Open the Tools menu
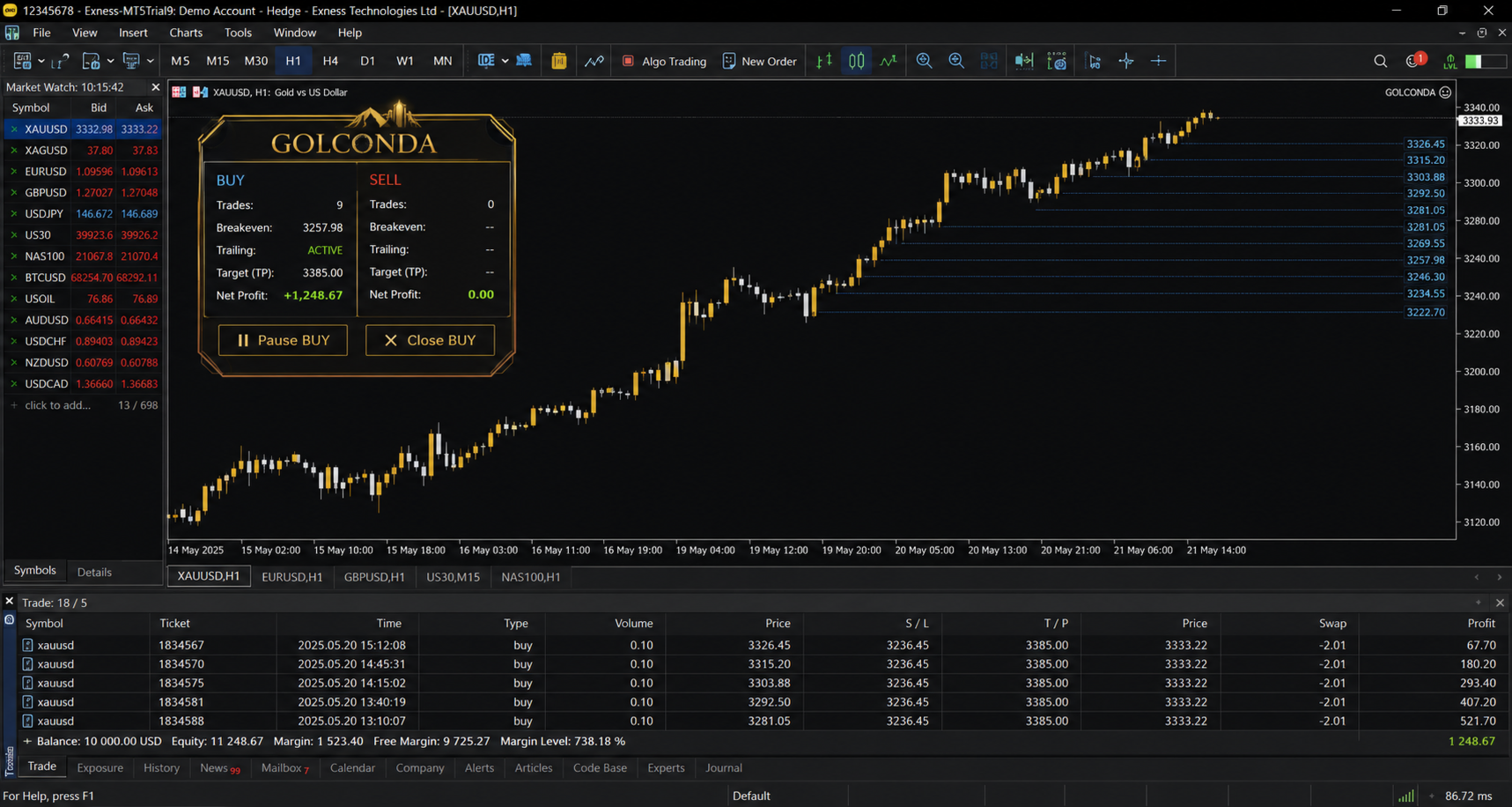Image resolution: width=1512 pixels, height=807 pixels. click(238, 33)
